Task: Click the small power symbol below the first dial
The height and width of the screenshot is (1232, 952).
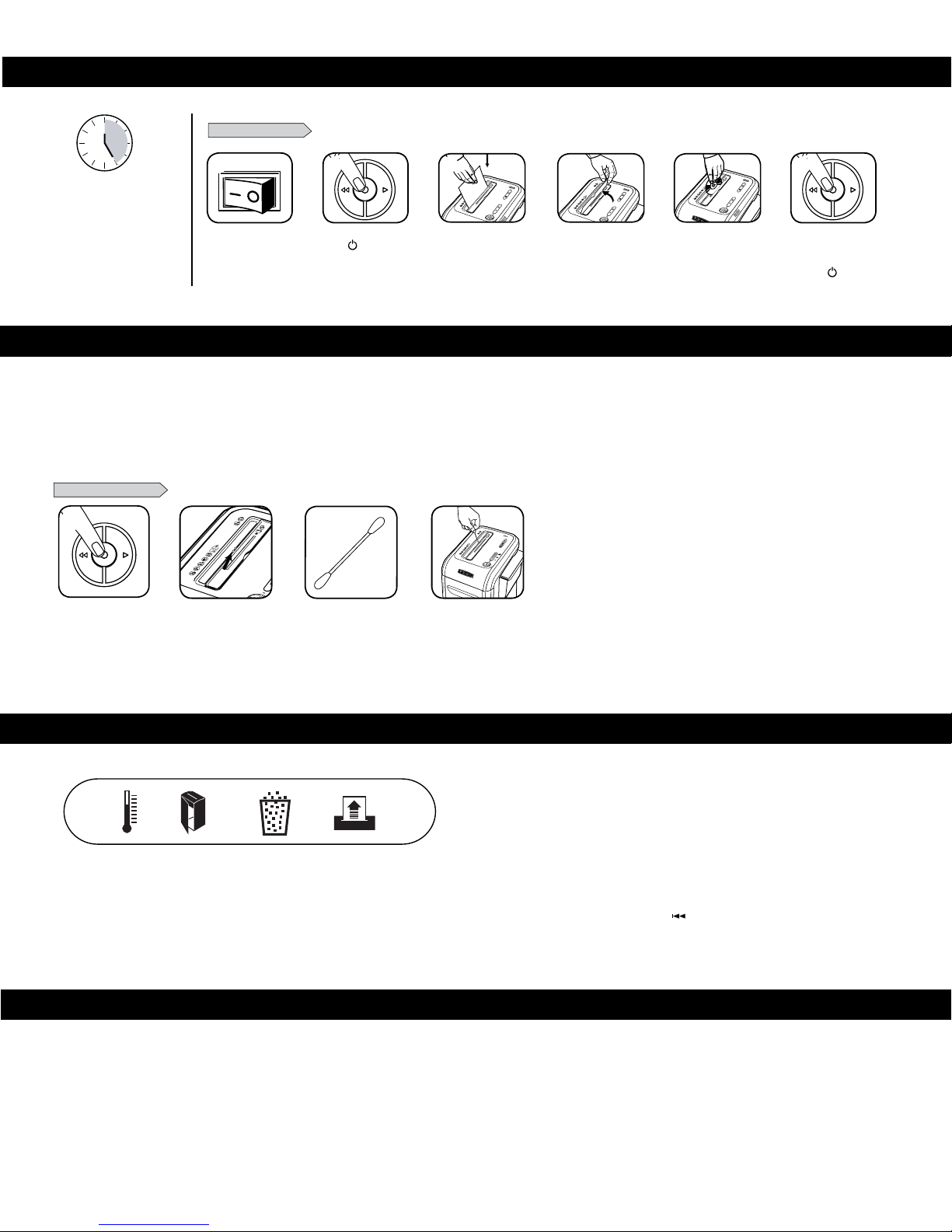Action: click(x=352, y=246)
